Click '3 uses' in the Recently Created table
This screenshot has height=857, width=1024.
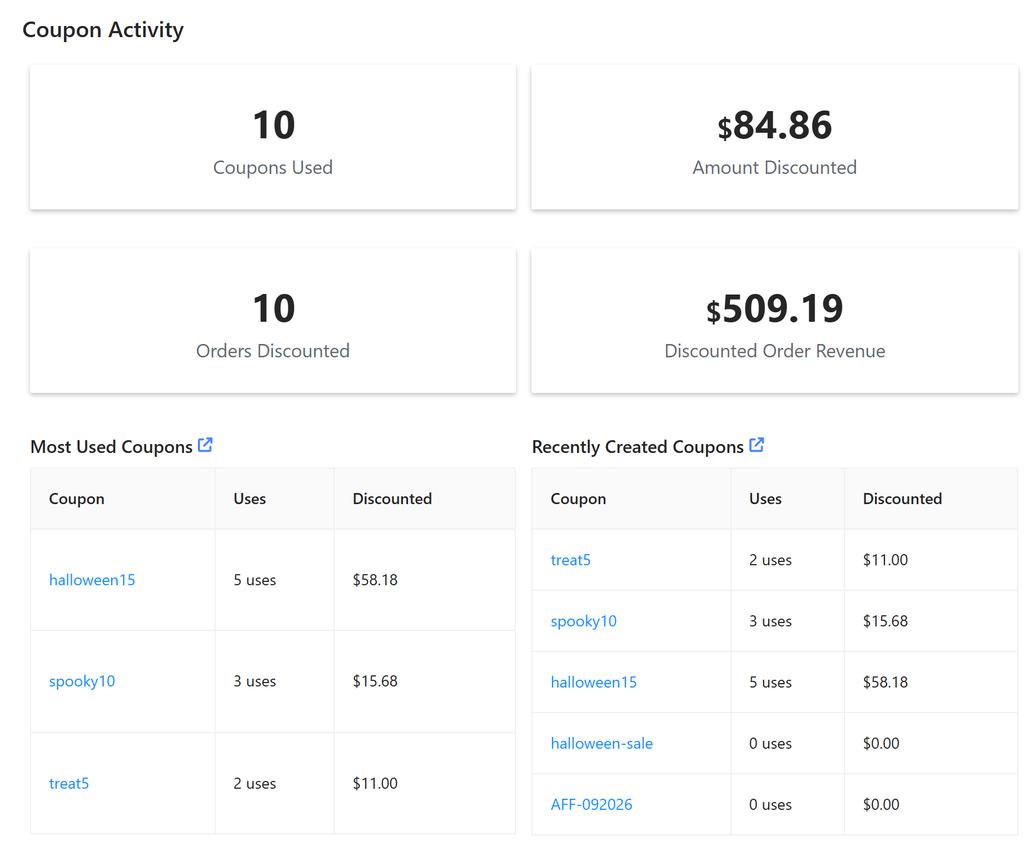(x=771, y=621)
